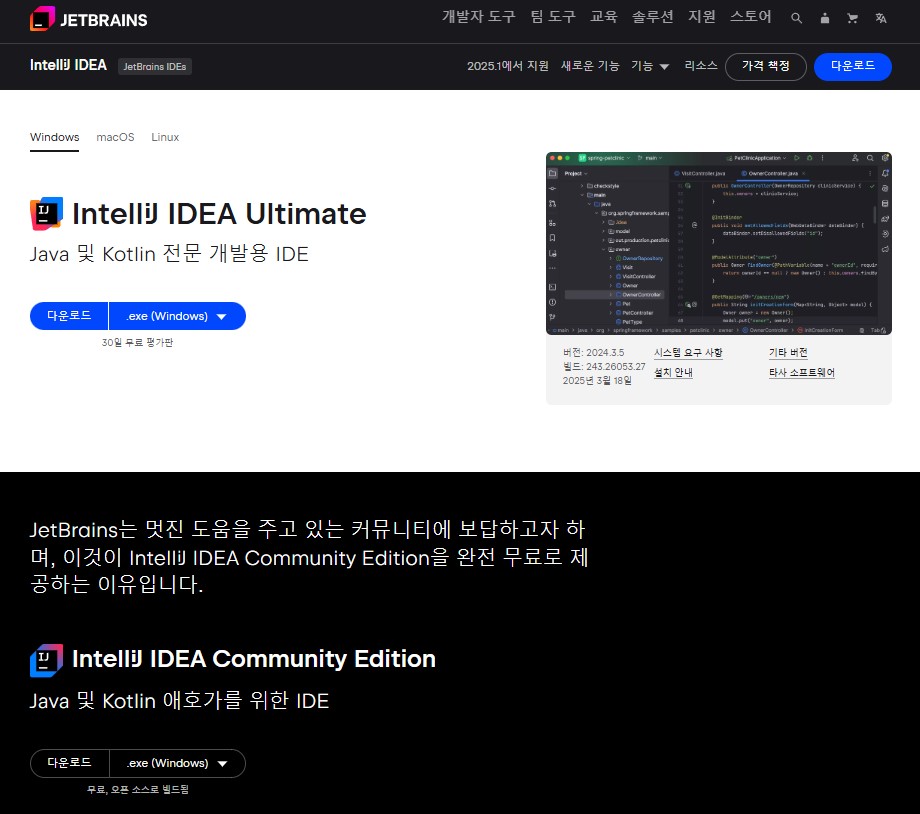Go to IntelliJ IDEA product home
920x814 pixels.
(68, 65)
